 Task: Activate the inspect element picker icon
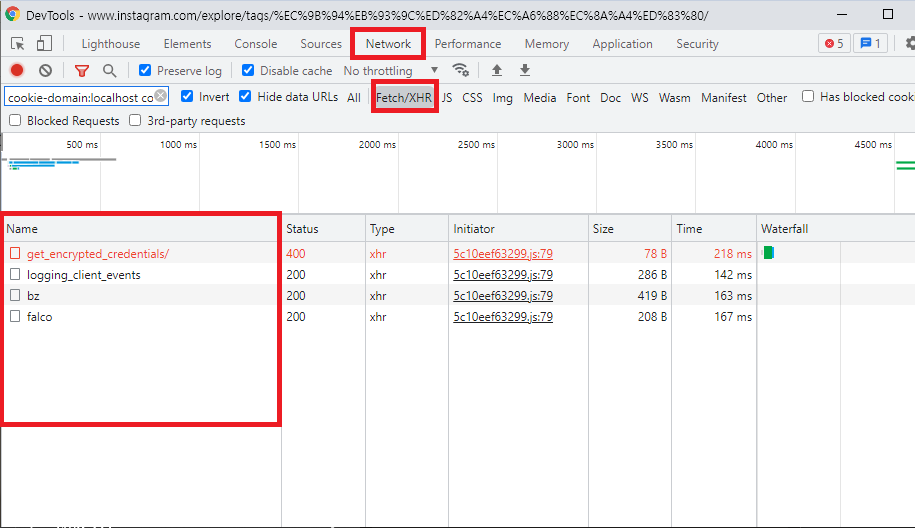pyautogui.click(x=18, y=44)
